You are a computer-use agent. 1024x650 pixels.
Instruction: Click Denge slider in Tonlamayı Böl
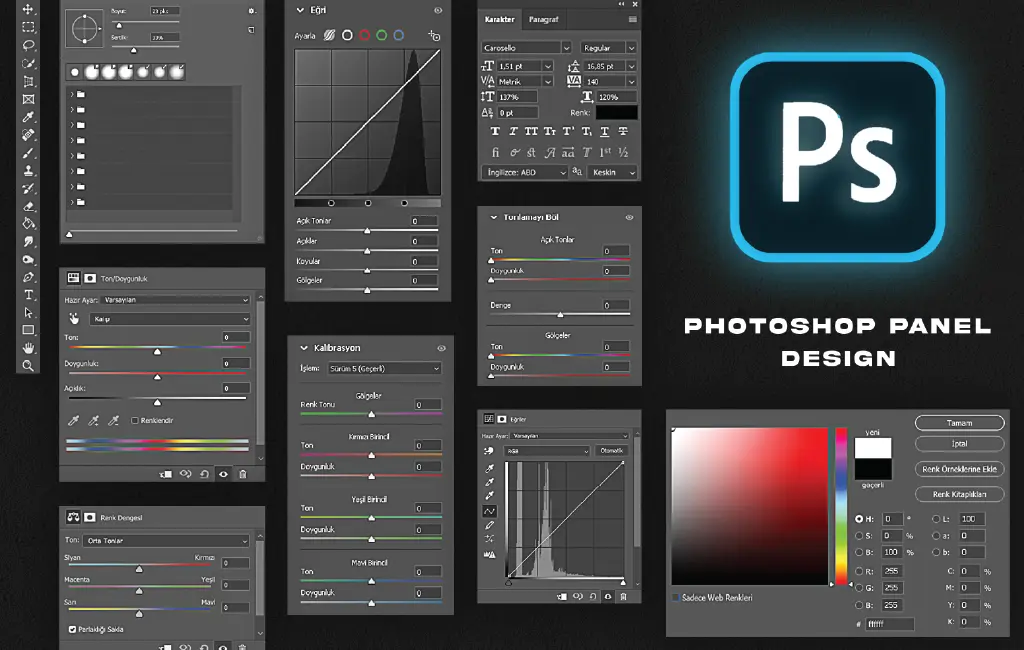(x=560, y=315)
